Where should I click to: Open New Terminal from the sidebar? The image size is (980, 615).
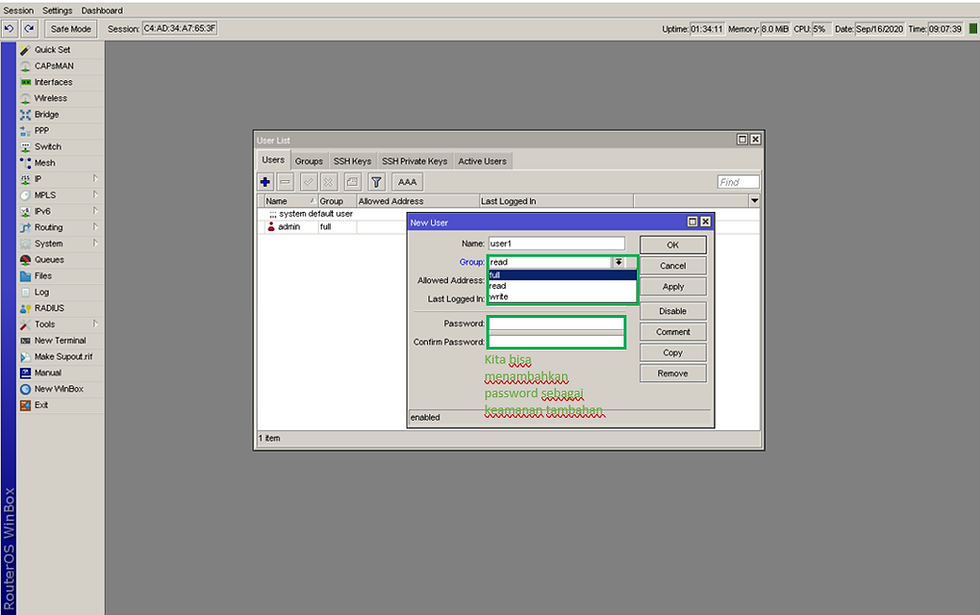pos(60,341)
